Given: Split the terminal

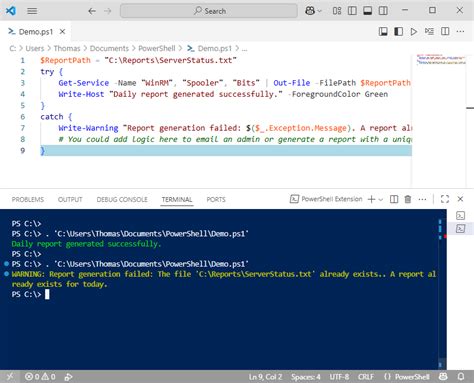Looking at the screenshot, I should coord(394,199).
